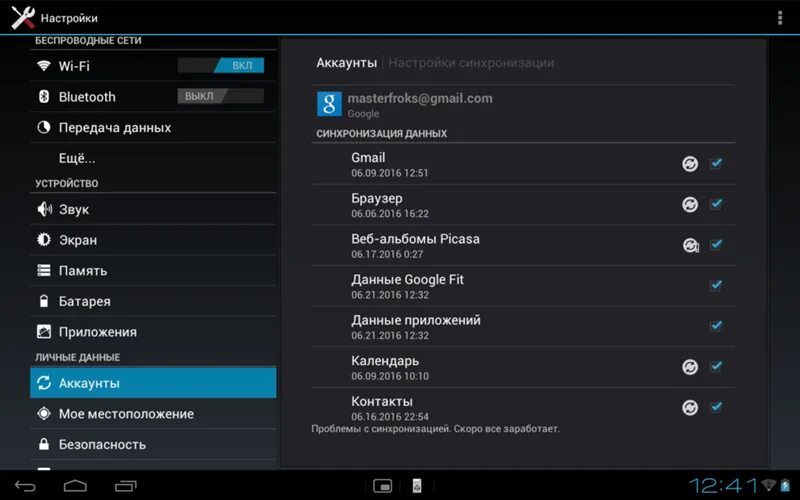Select masterfroks@gmail.com account

point(523,105)
